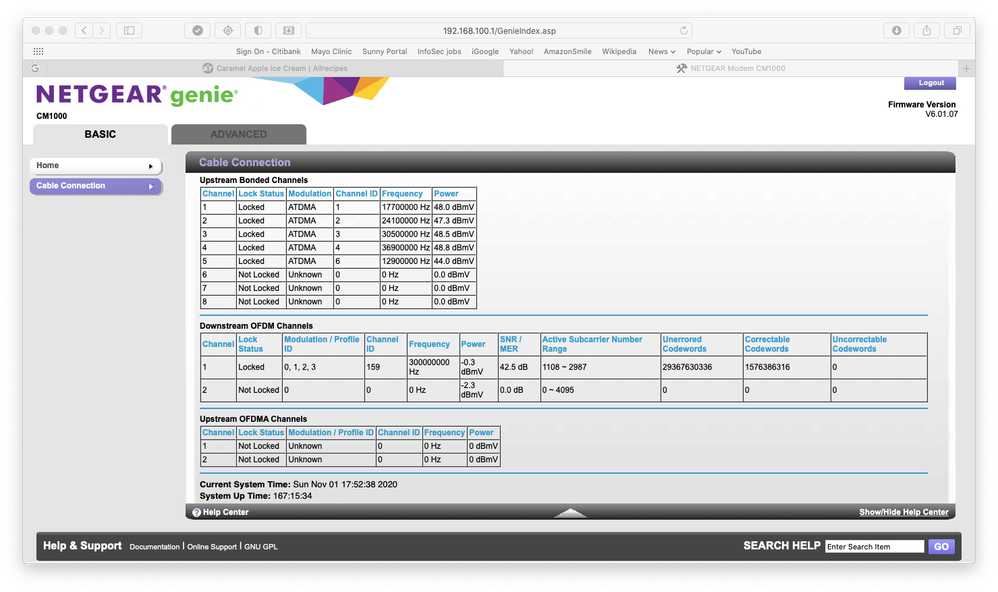Click the Help Center question mark icon
This screenshot has width=998, height=592.
point(196,512)
